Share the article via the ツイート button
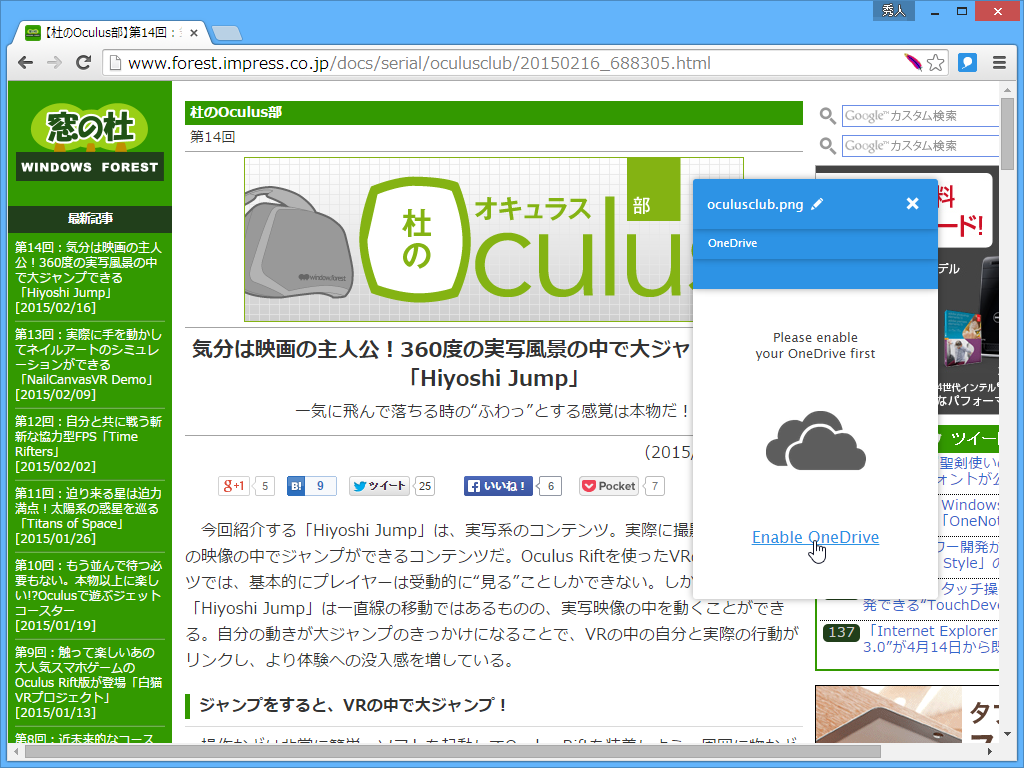The width and height of the screenshot is (1024, 768). 378,486
